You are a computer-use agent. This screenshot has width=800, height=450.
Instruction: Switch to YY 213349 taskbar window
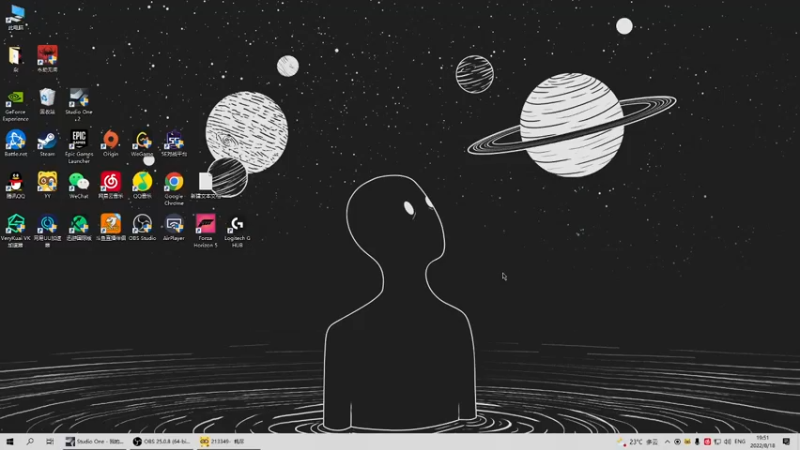click(x=228, y=441)
